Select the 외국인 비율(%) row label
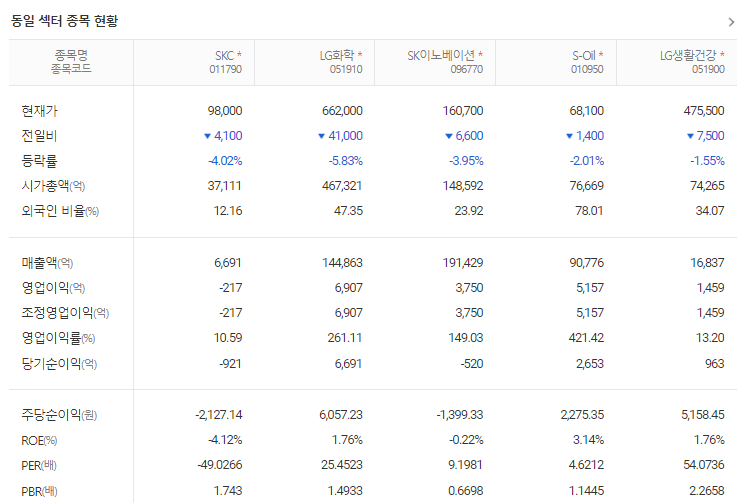746x503 pixels. point(60,211)
